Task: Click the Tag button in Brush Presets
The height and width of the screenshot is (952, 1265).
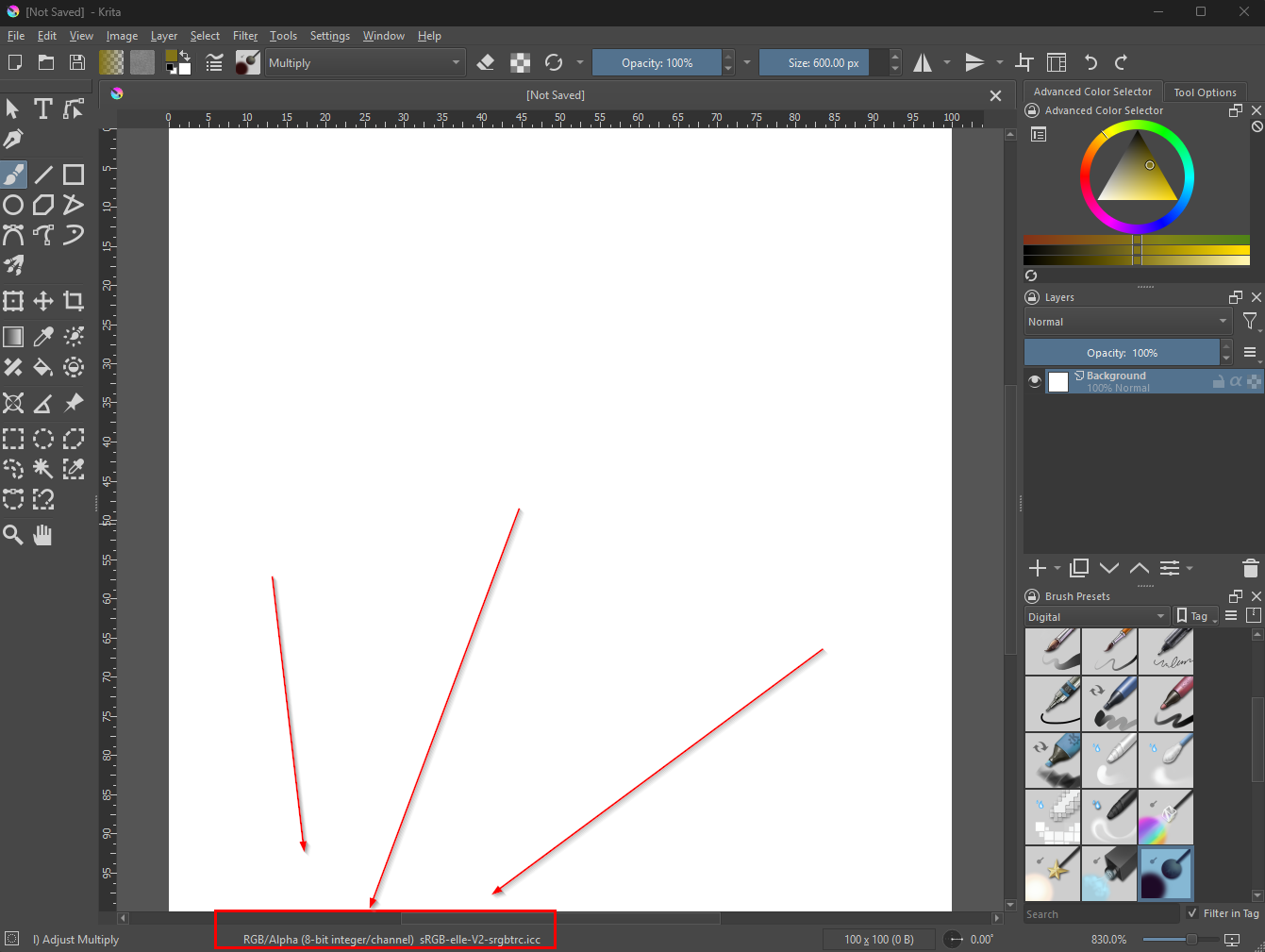Action: coord(1195,616)
